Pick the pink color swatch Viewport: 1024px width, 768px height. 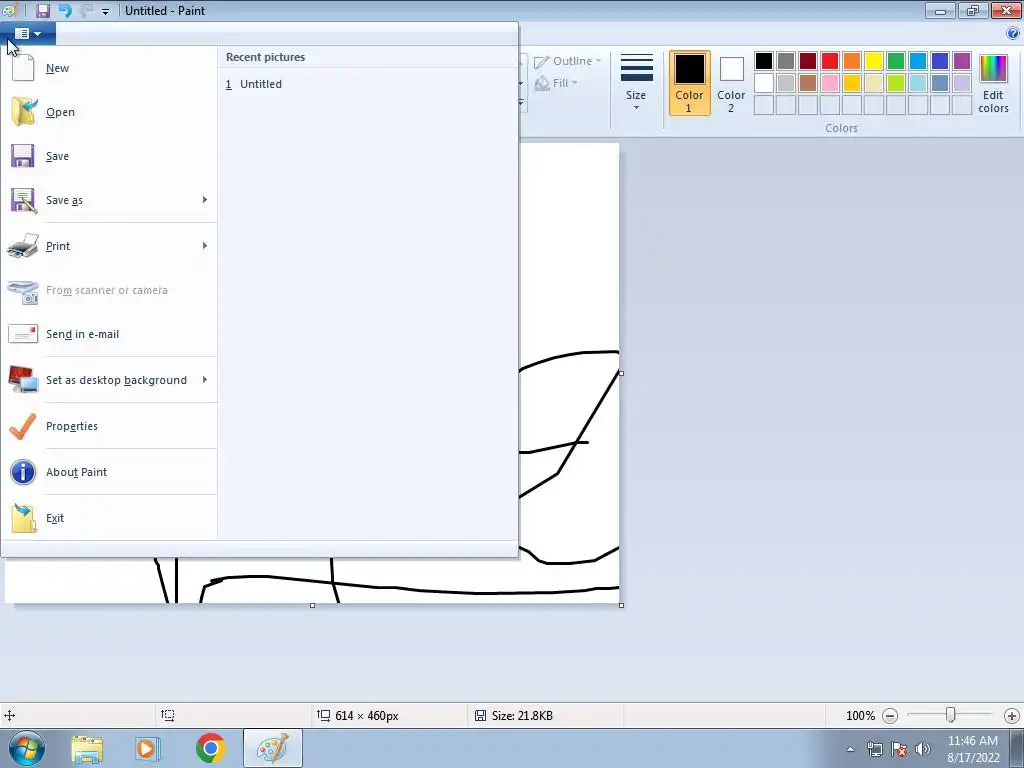pos(829,83)
